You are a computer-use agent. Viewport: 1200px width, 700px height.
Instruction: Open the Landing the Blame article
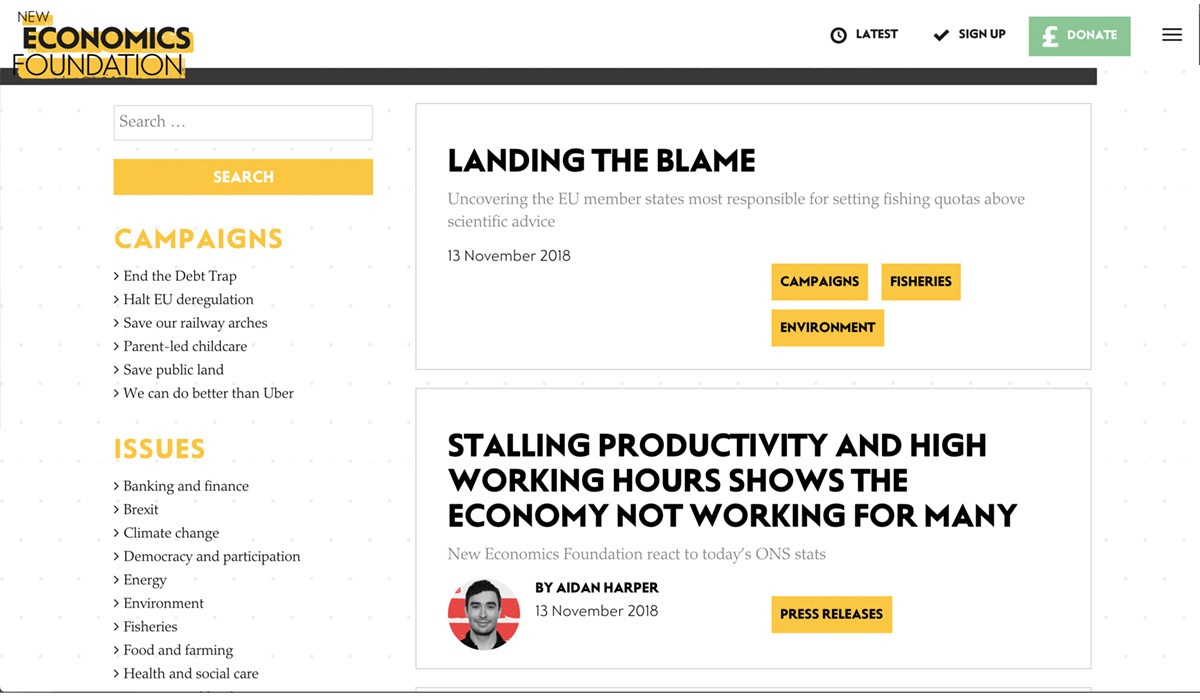click(601, 161)
